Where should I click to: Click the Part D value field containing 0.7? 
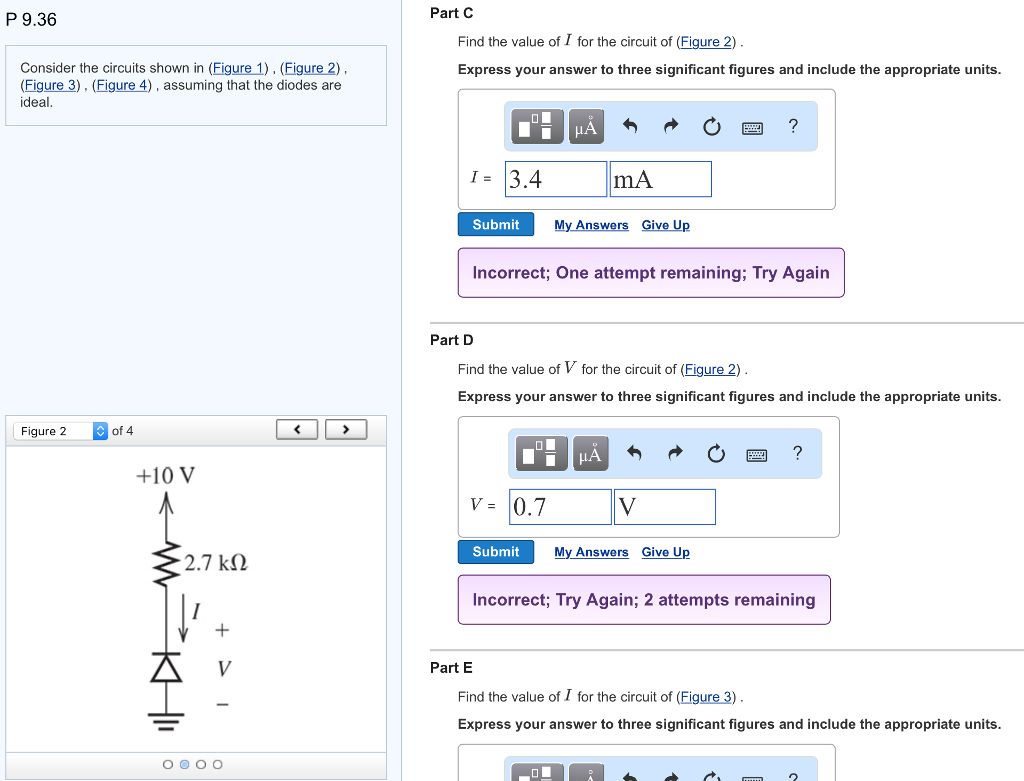click(560, 507)
